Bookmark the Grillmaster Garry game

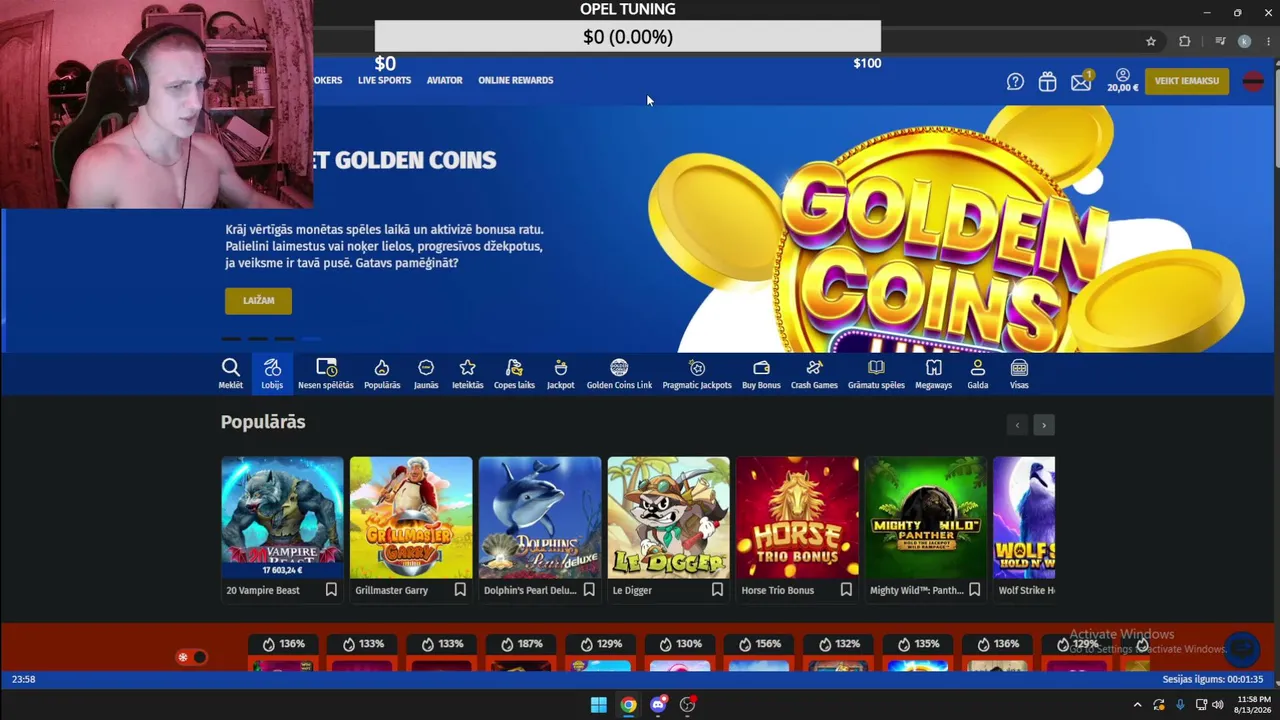pyautogui.click(x=460, y=590)
